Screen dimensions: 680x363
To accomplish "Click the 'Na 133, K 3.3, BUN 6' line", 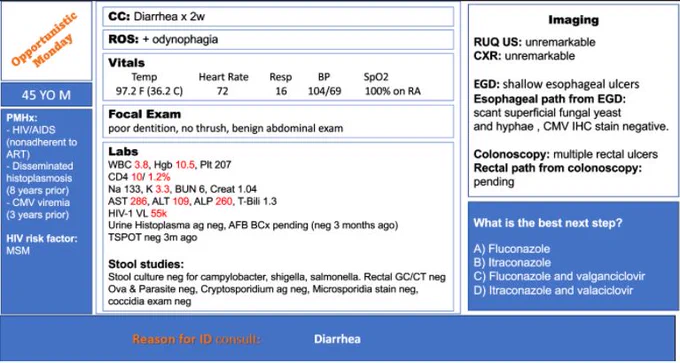I will [x=183, y=189].
